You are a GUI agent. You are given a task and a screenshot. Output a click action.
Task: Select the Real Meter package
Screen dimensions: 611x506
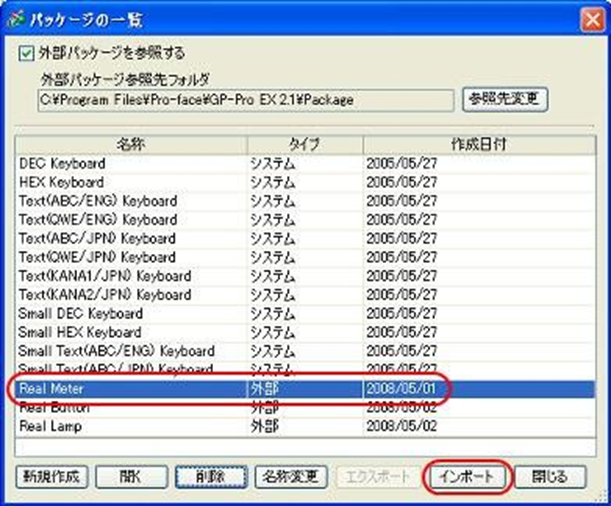[306, 389]
